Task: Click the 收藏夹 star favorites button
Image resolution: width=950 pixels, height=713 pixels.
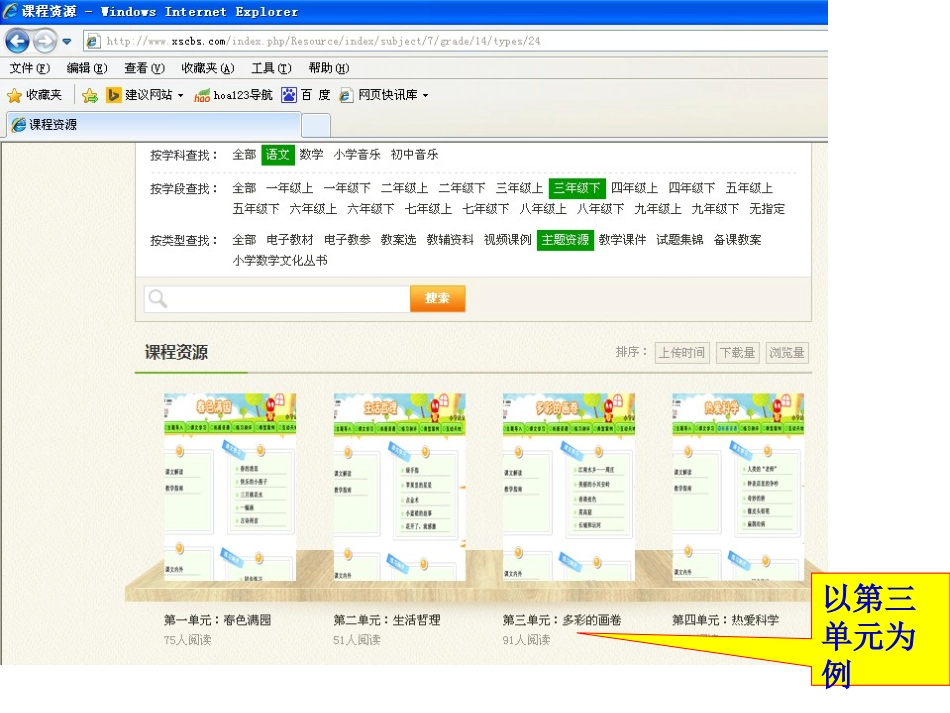Action: pyautogui.click(x=35, y=95)
